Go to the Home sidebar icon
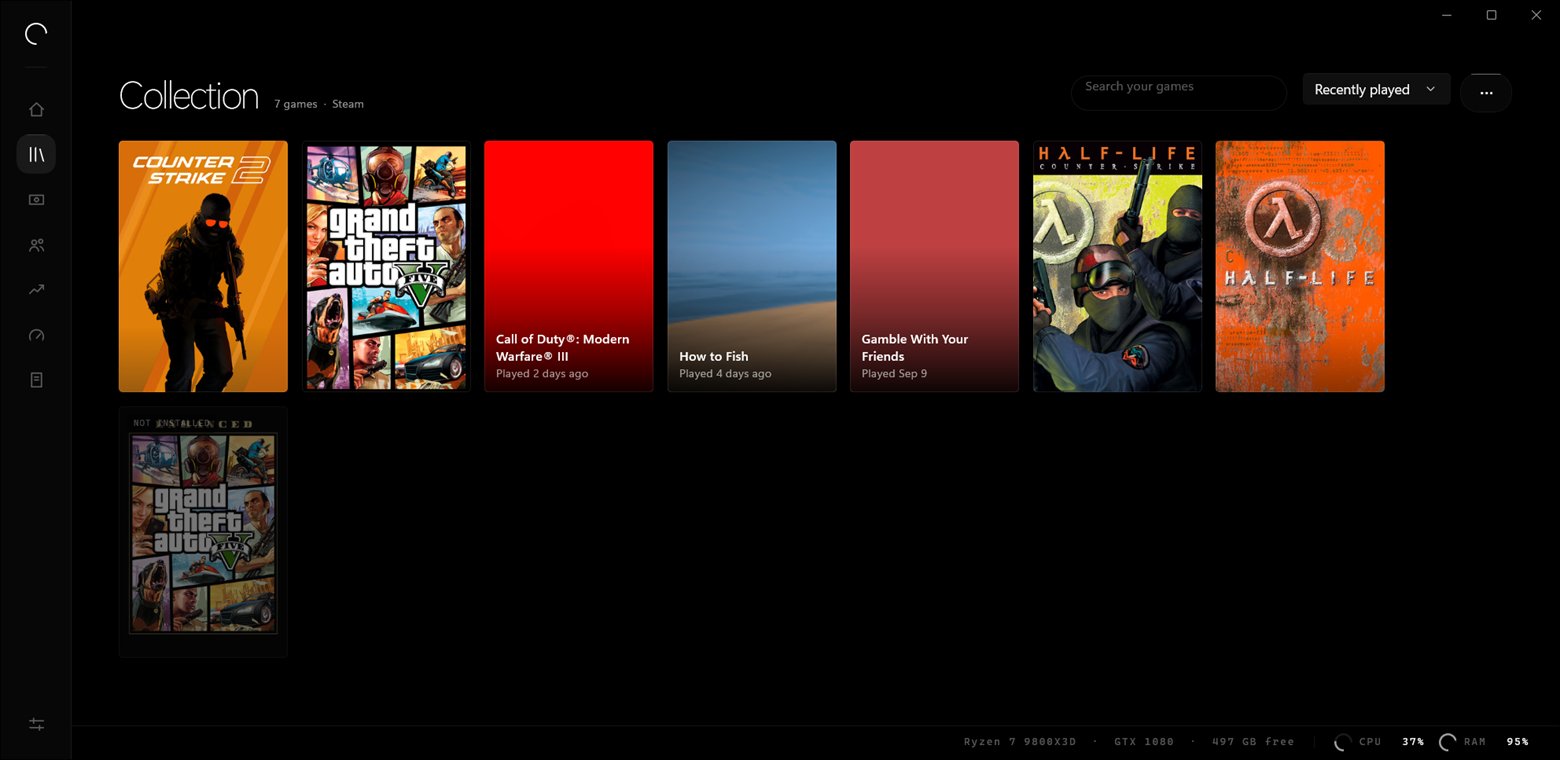 [x=36, y=110]
